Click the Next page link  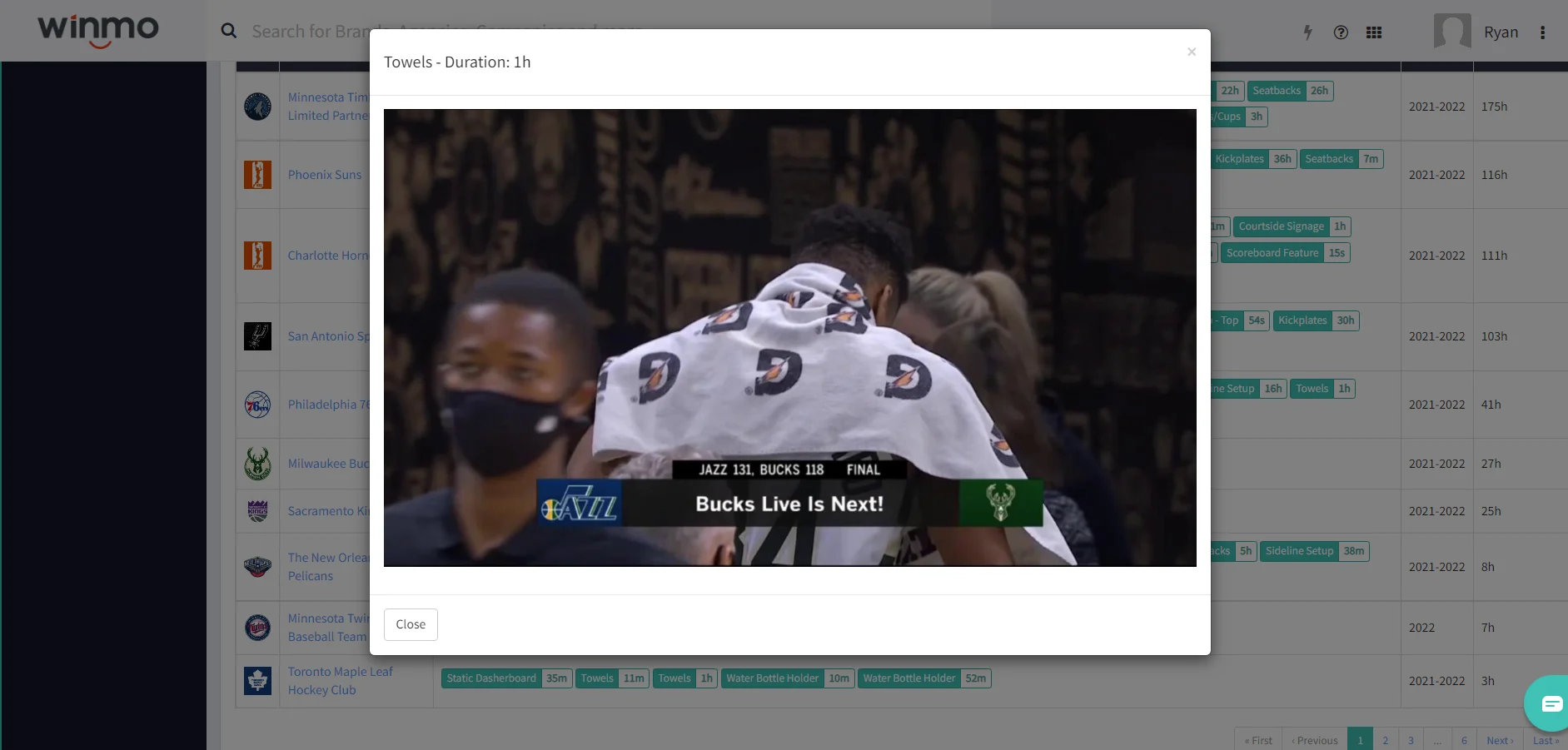coord(1500,740)
